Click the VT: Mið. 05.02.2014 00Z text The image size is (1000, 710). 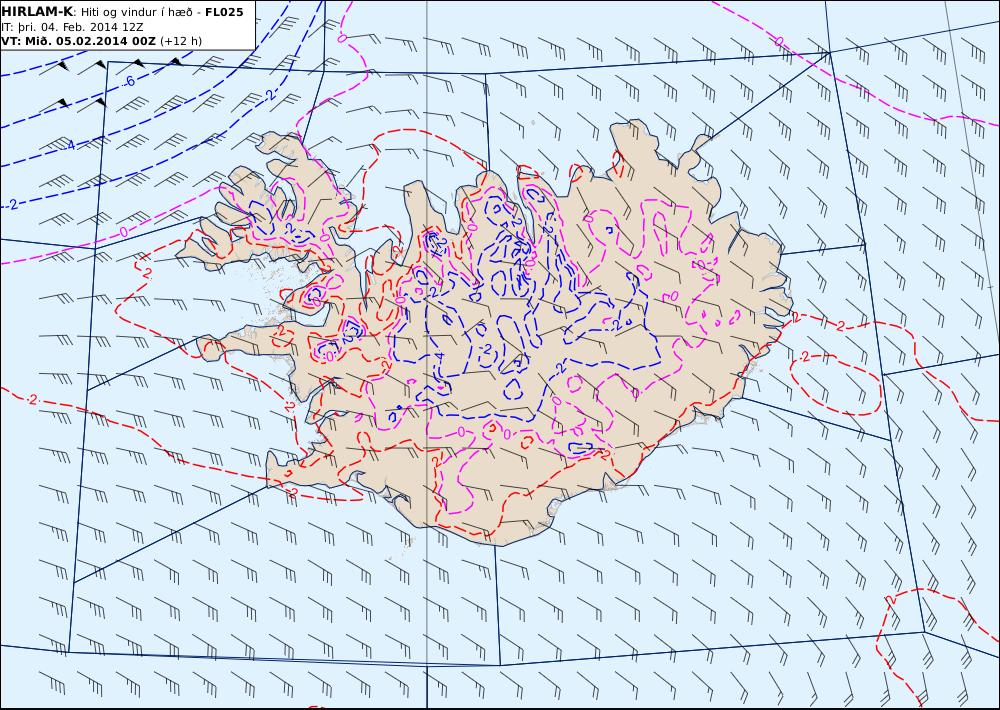[78, 41]
